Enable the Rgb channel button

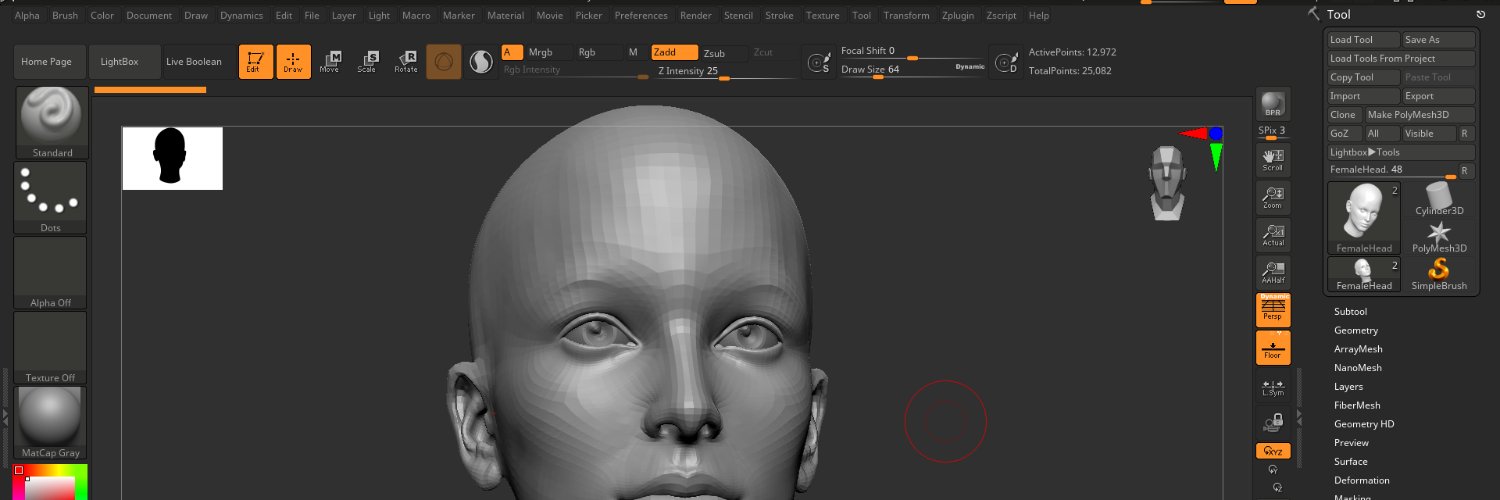pyautogui.click(x=598, y=52)
